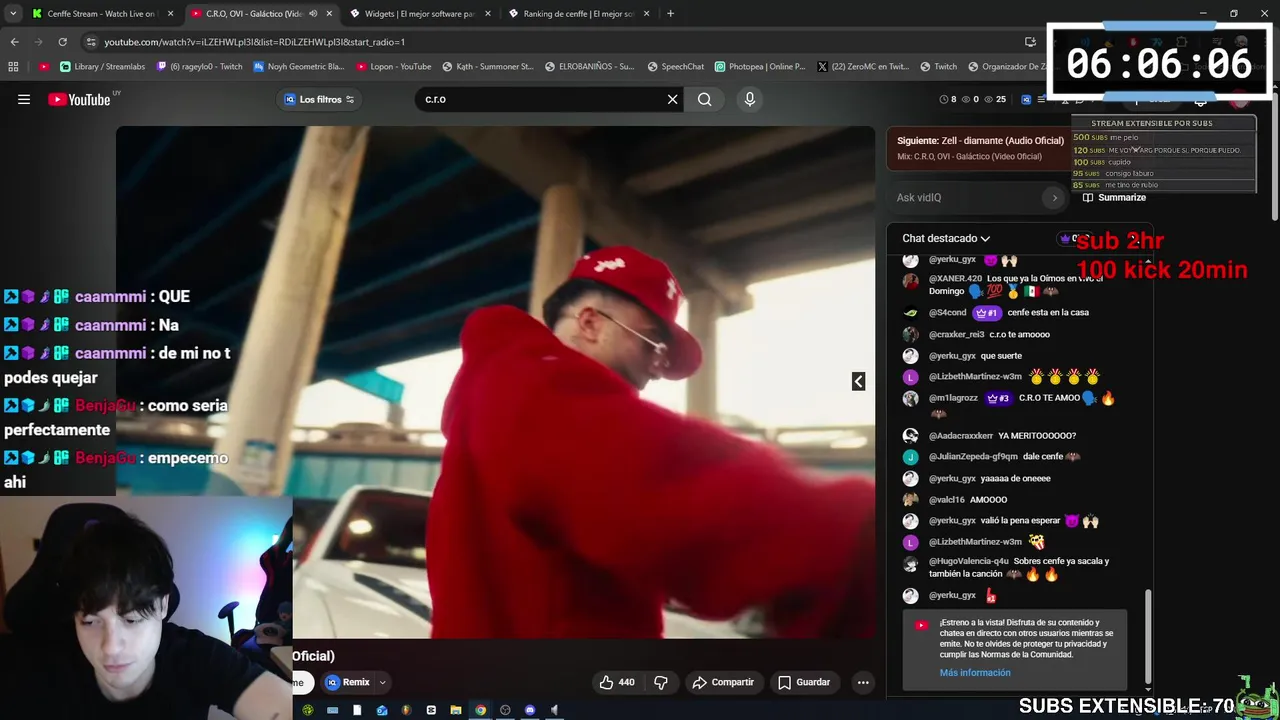This screenshot has height=720, width=1280.
Task: Reload the page
Action: click(62, 42)
